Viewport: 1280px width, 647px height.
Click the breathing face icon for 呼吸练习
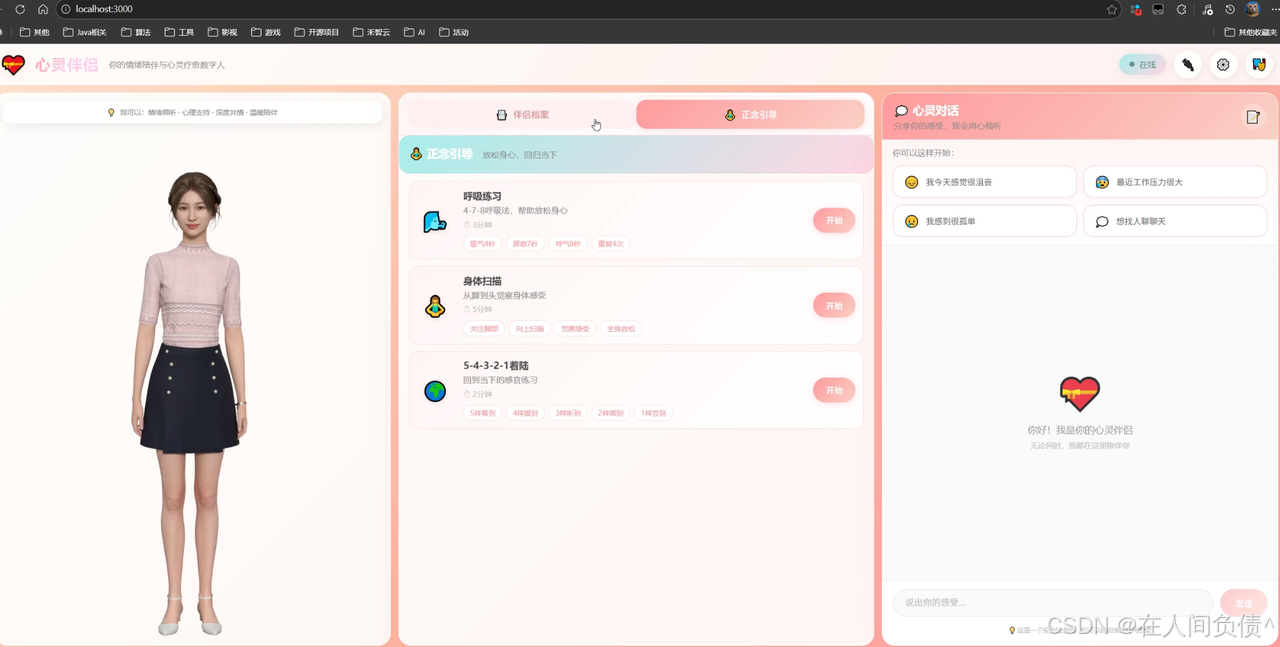pos(434,222)
